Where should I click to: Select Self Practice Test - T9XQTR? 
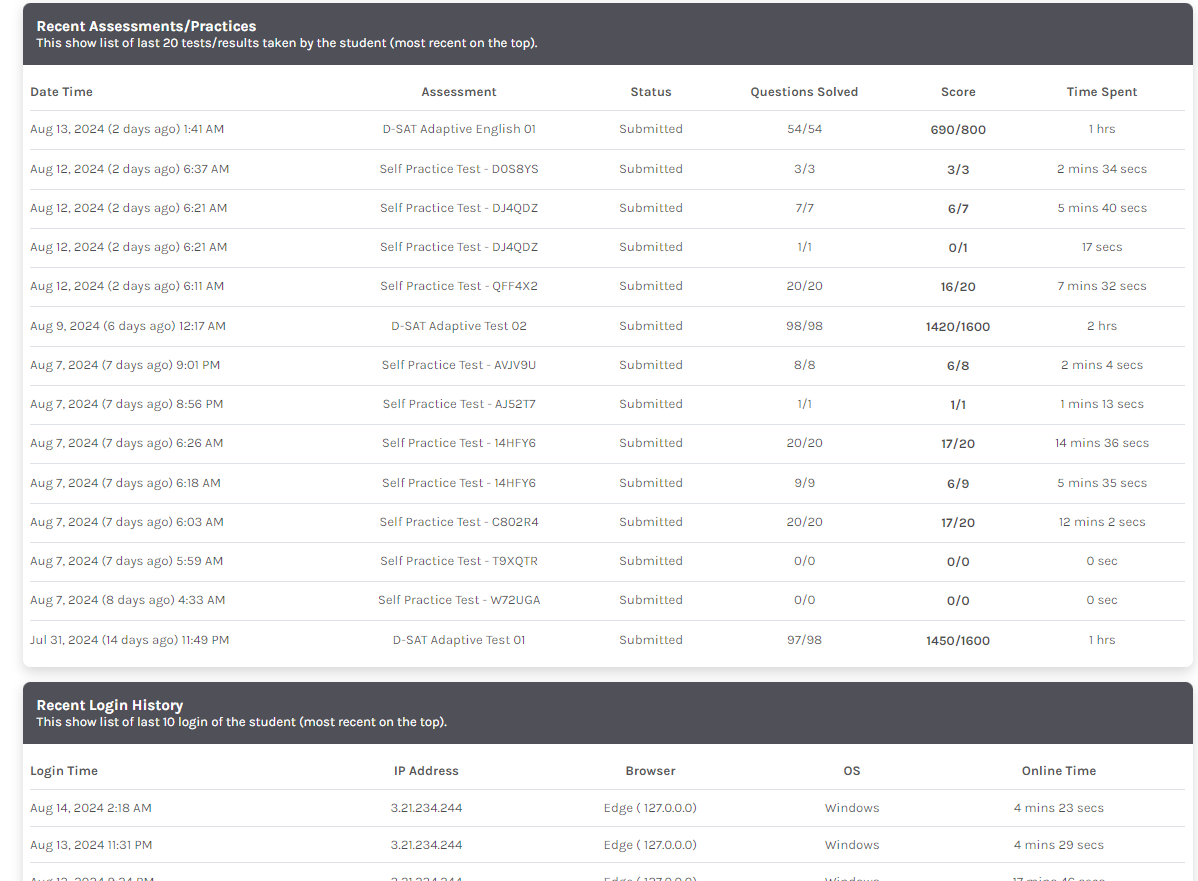click(459, 561)
